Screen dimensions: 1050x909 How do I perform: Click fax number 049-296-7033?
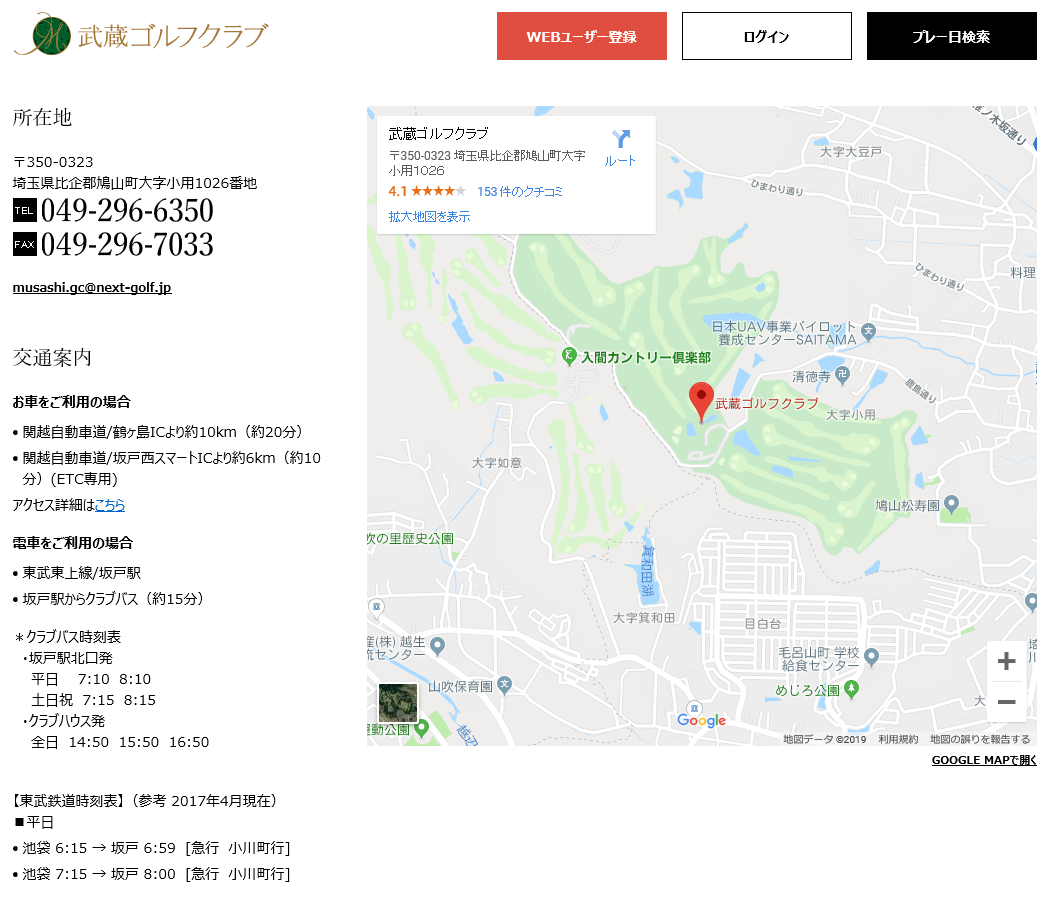click(127, 244)
